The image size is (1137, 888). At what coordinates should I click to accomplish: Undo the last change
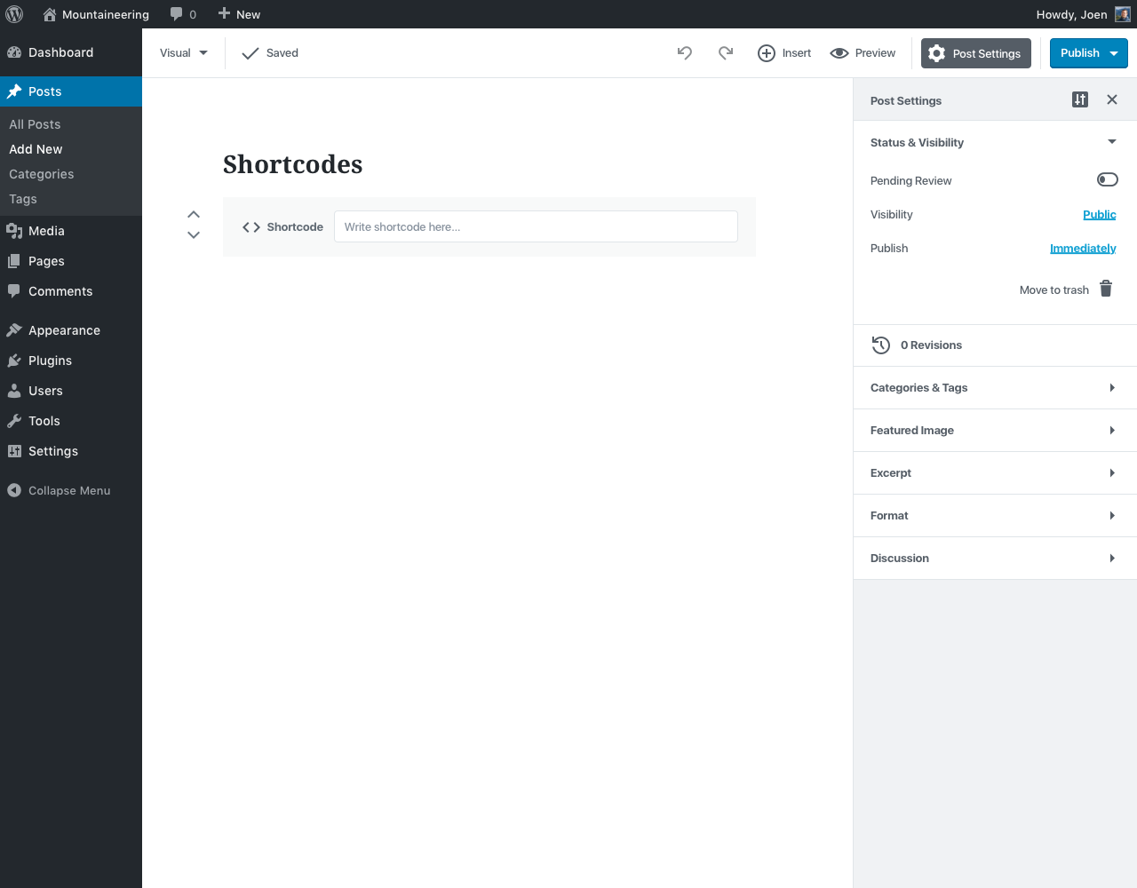point(685,53)
